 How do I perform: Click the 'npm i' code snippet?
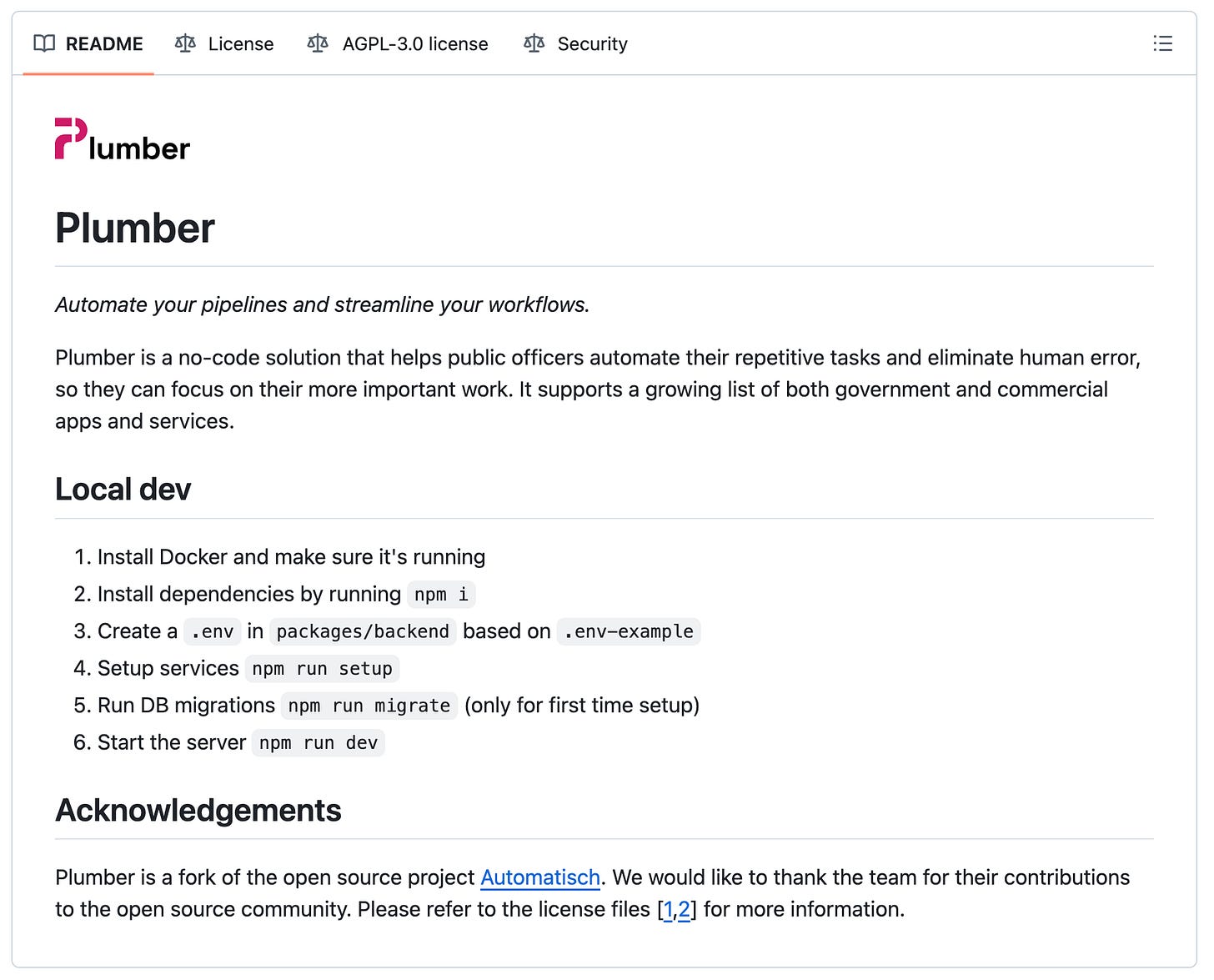click(x=441, y=595)
